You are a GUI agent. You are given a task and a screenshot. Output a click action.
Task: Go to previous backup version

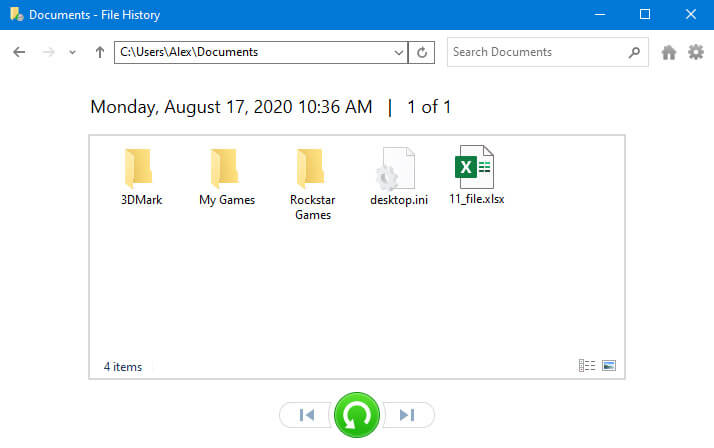306,415
